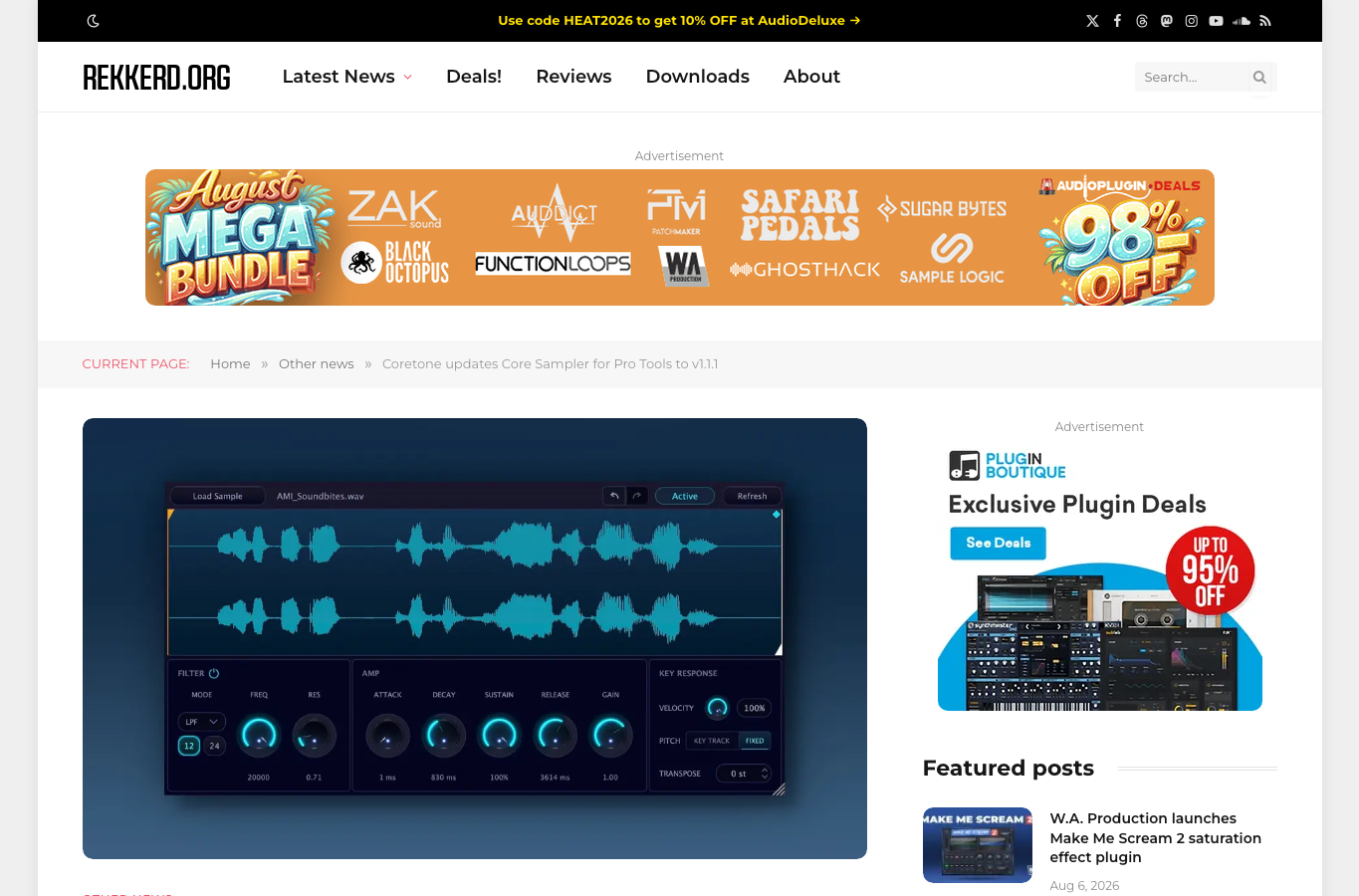Open the Reviews menu item
Image resolution: width=1359 pixels, height=896 pixels.
(x=573, y=77)
